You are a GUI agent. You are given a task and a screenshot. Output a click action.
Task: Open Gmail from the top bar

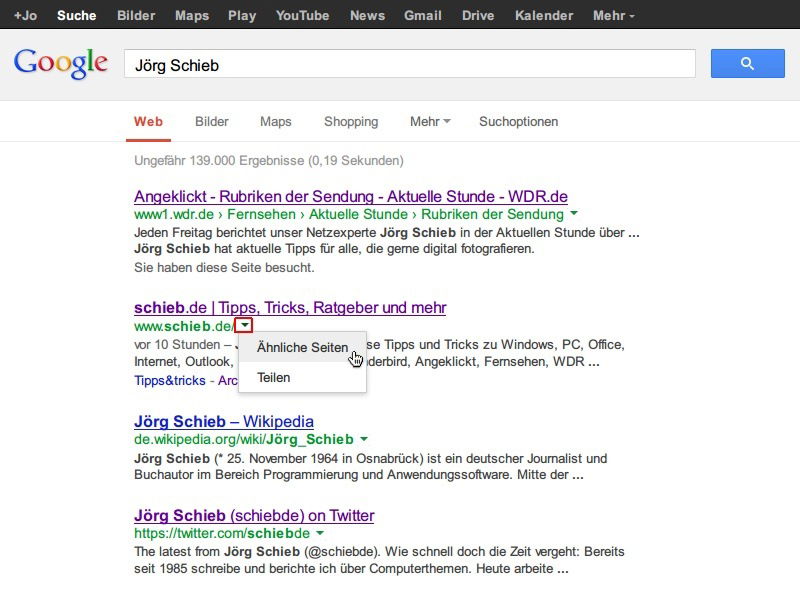point(423,15)
